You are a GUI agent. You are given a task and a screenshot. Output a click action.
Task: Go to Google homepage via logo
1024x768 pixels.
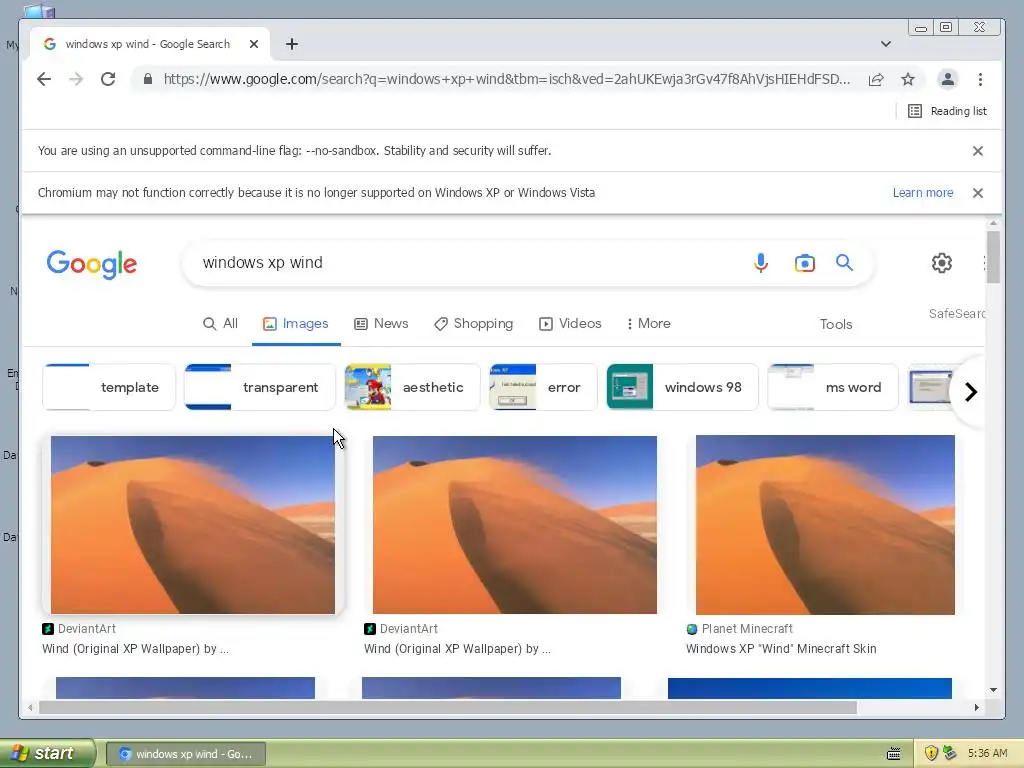point(91,264)
